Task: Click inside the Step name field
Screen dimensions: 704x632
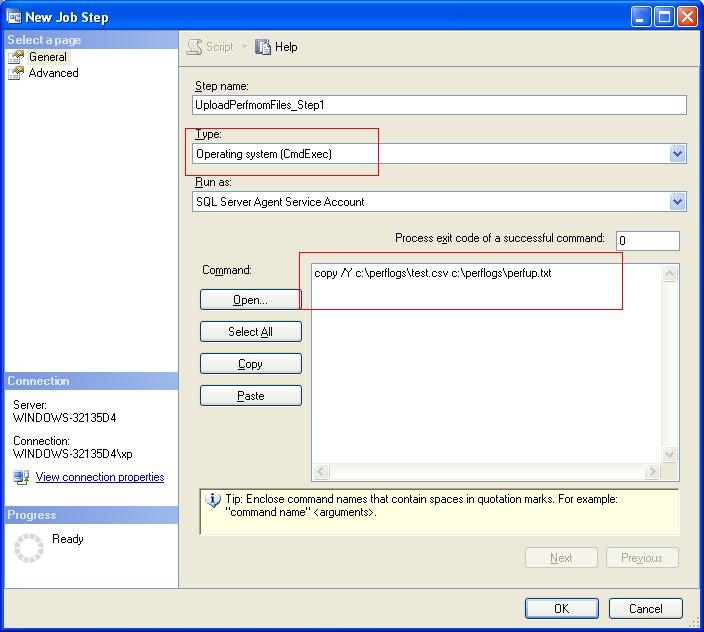Action: [439, 105]
